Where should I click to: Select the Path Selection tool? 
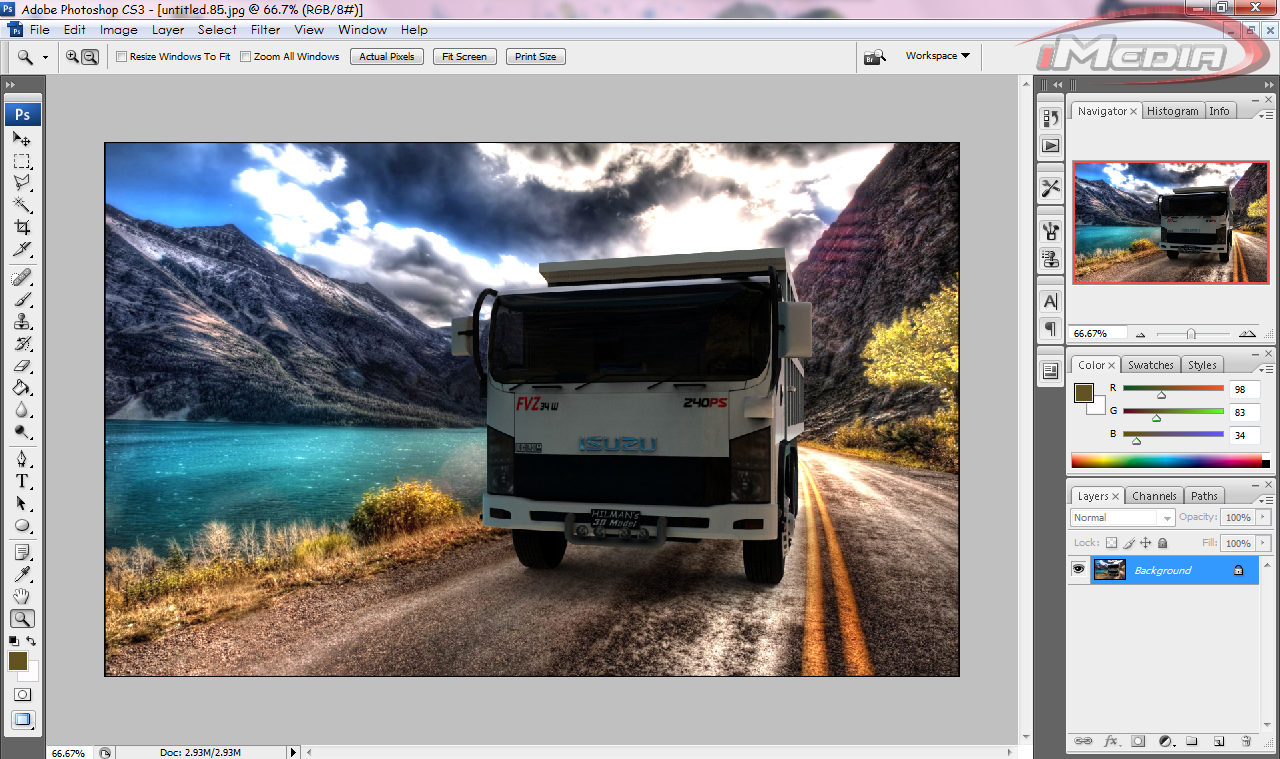[x=22, y=503]
